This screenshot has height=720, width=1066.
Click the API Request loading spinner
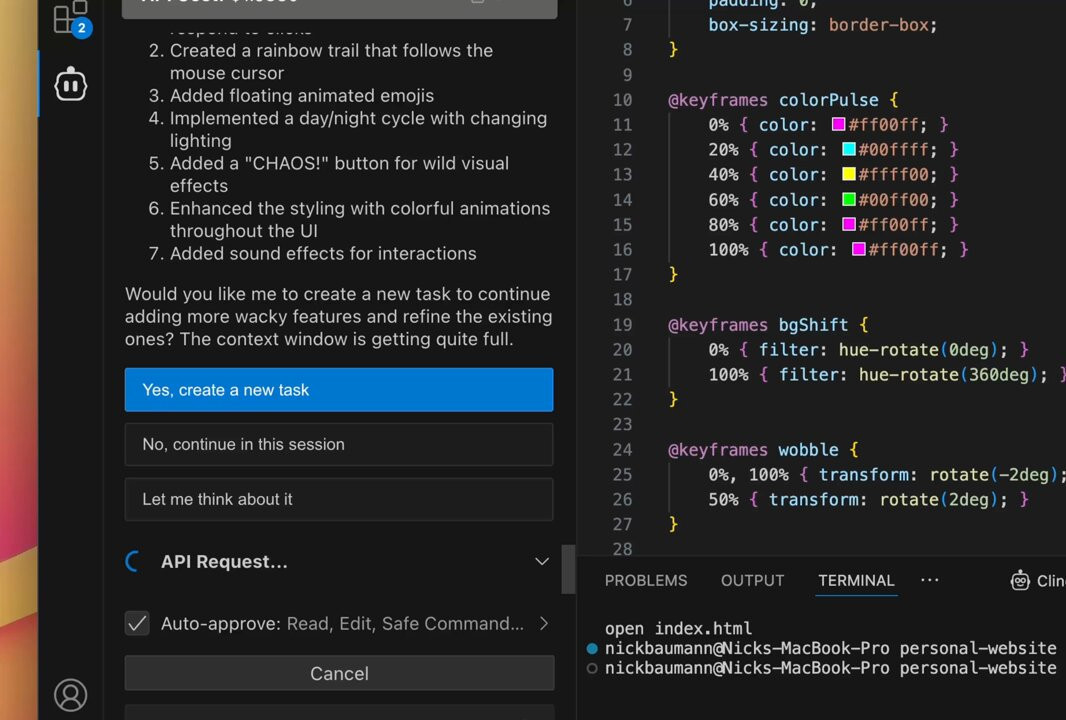(134, 562)
